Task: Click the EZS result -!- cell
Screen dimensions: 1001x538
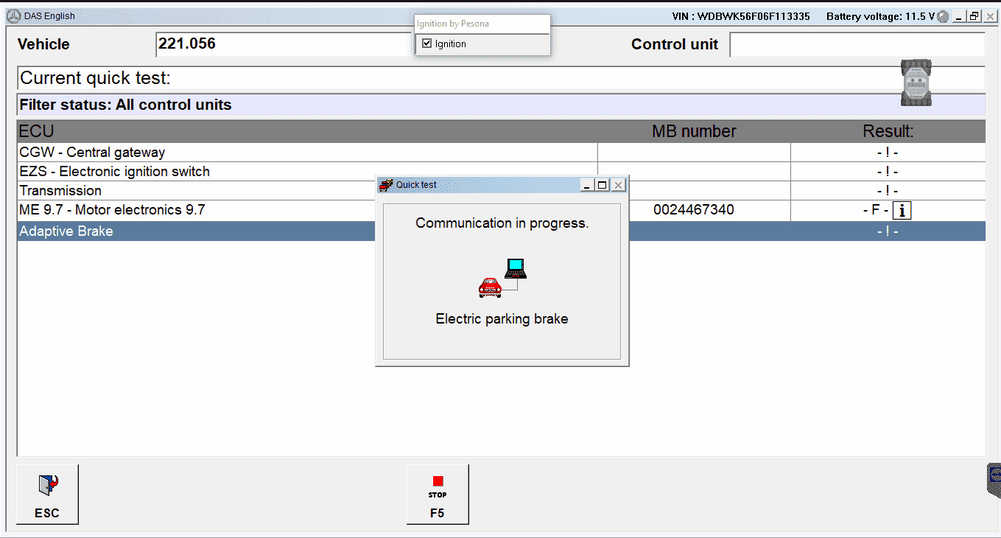Action: coord(887,171)
